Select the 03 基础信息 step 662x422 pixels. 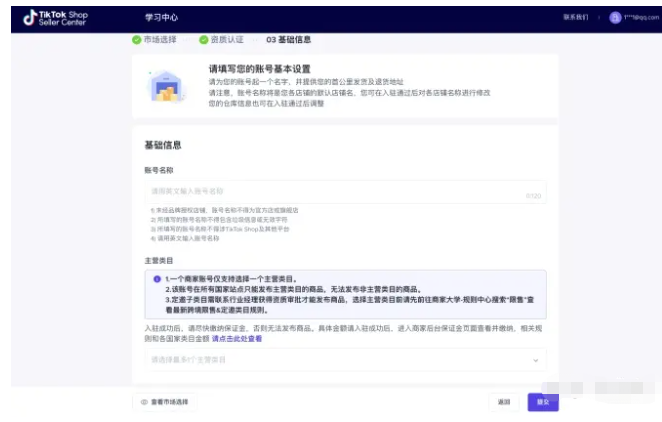(x=288, y=39)
